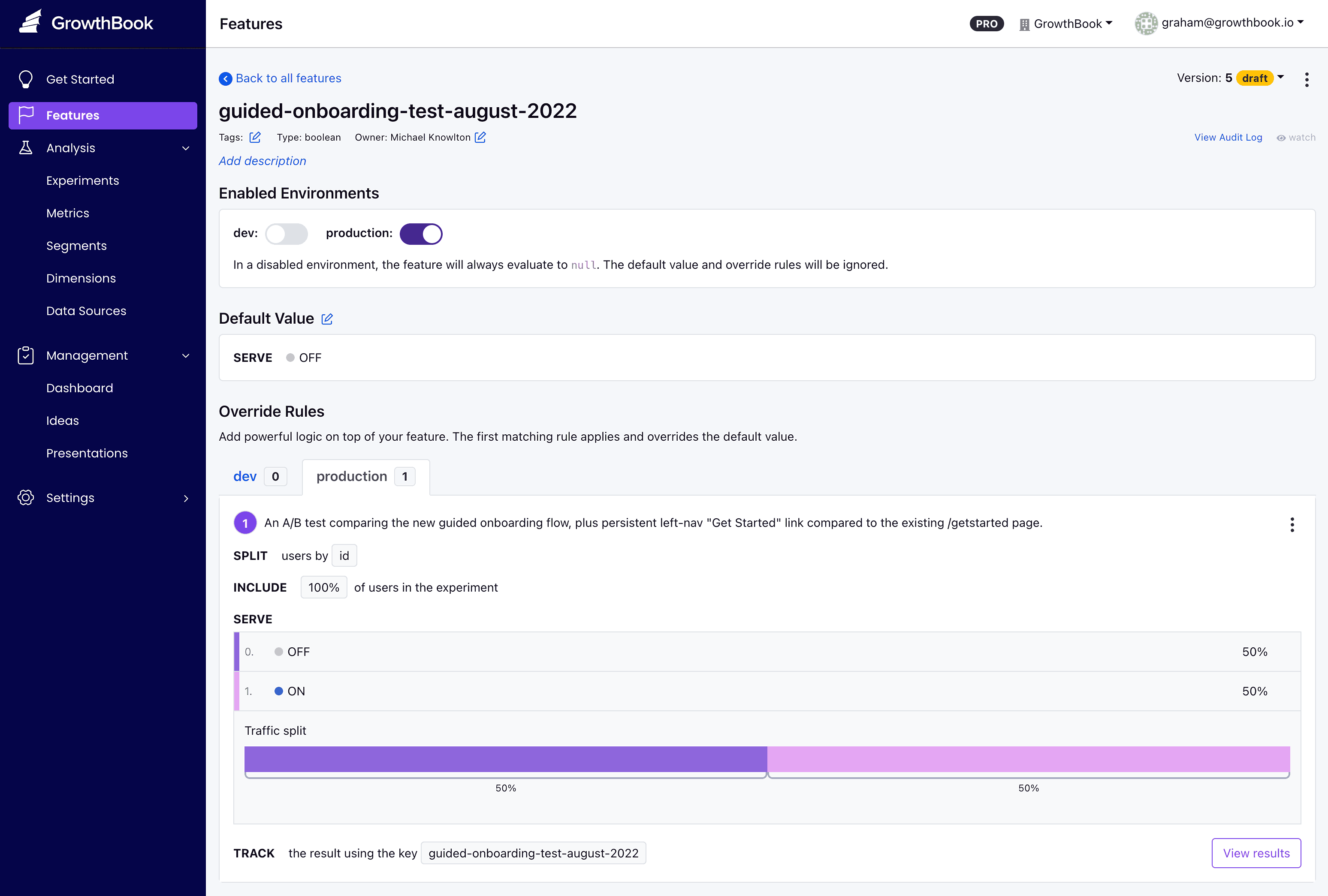The width and height of the screenshot is (1328, 896).
Task: Open Experiments in the sidebar
Action: coord(83,180)
